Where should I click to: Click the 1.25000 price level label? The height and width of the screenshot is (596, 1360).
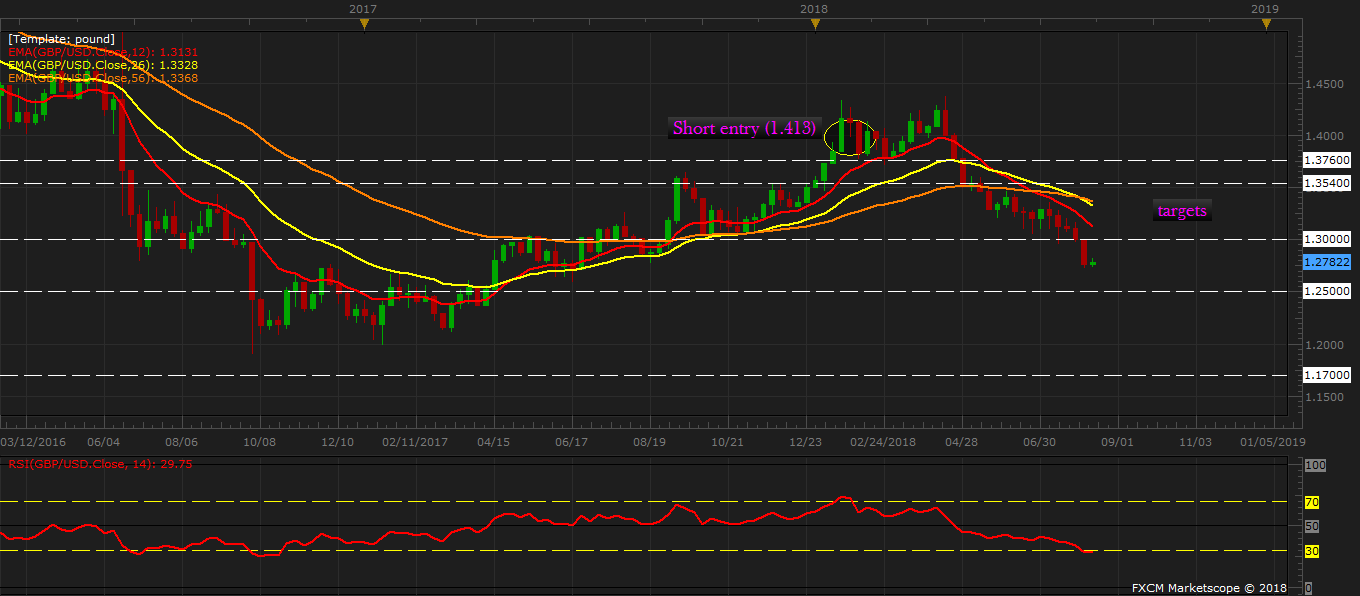click(x=1327, y=292)
